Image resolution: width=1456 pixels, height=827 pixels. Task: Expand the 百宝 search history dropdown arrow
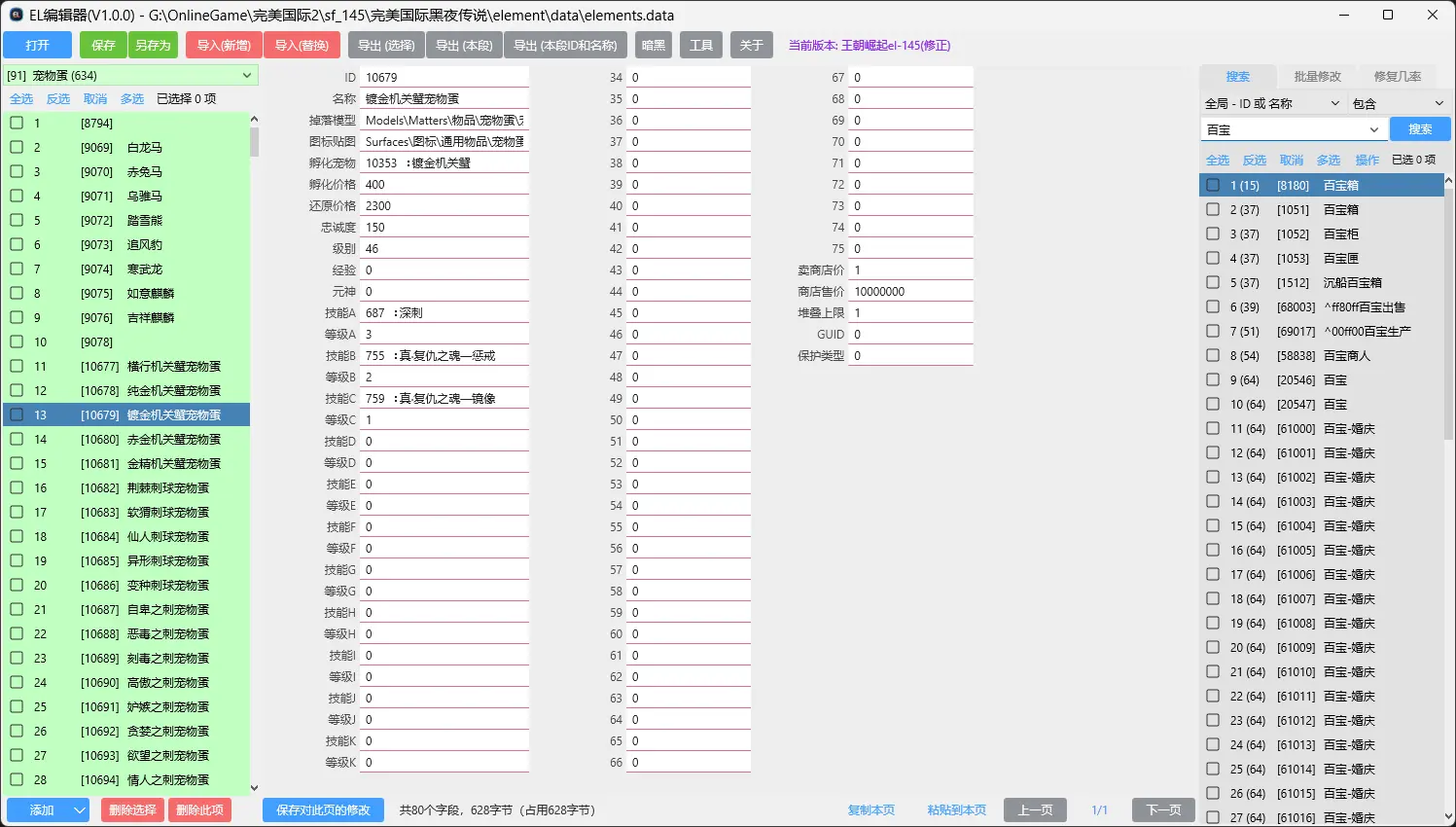pos(1373,129)
